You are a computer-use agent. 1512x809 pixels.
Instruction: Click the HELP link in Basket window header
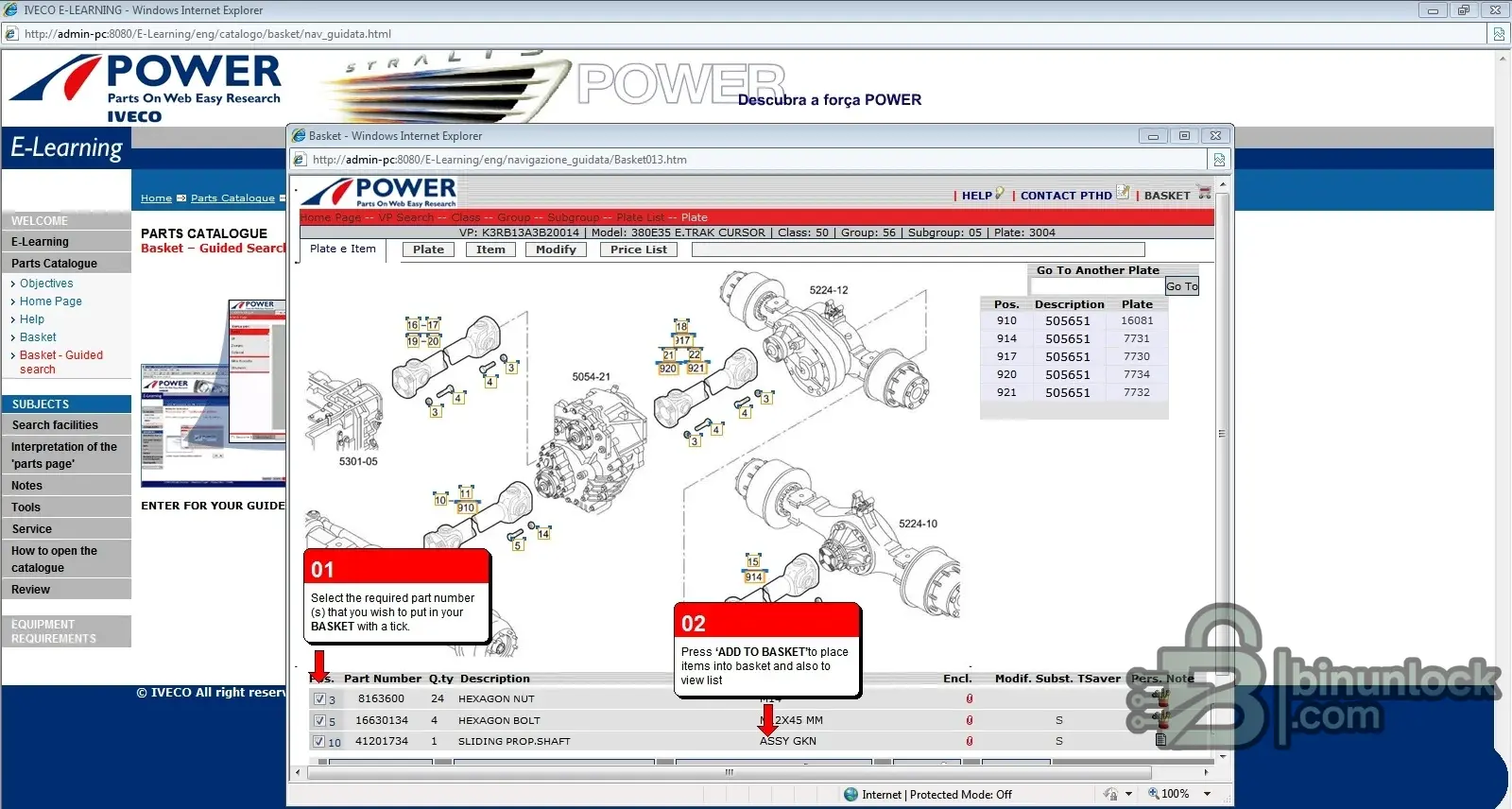(977, 196)
